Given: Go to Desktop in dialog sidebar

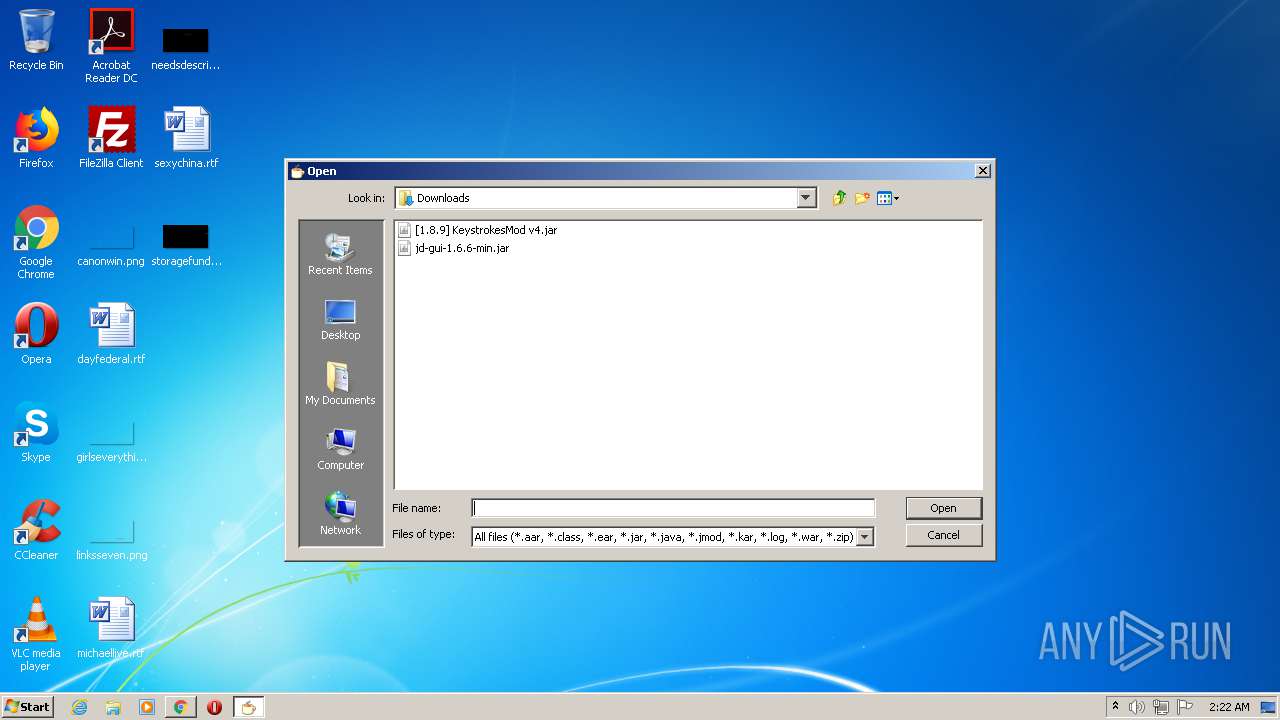Looking at the screenshot, I should (340, 320).
